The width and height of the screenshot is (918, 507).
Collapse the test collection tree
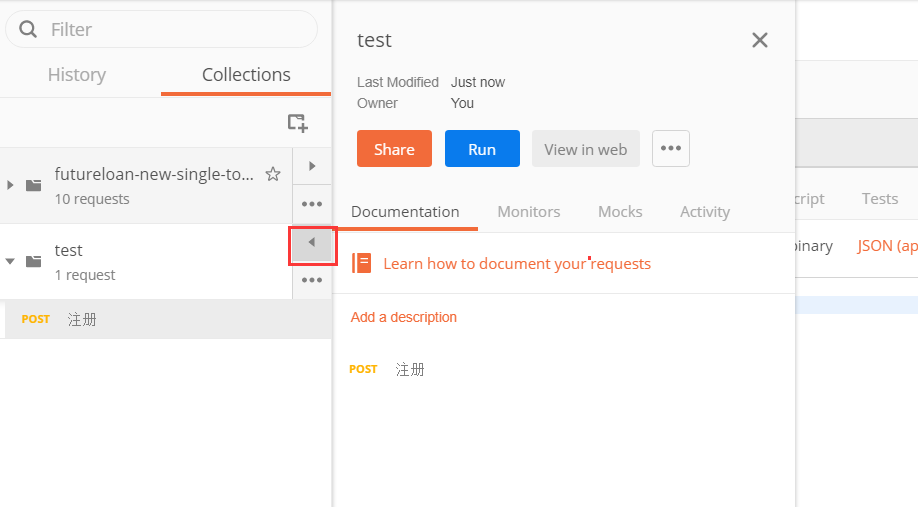coord(11,261)
